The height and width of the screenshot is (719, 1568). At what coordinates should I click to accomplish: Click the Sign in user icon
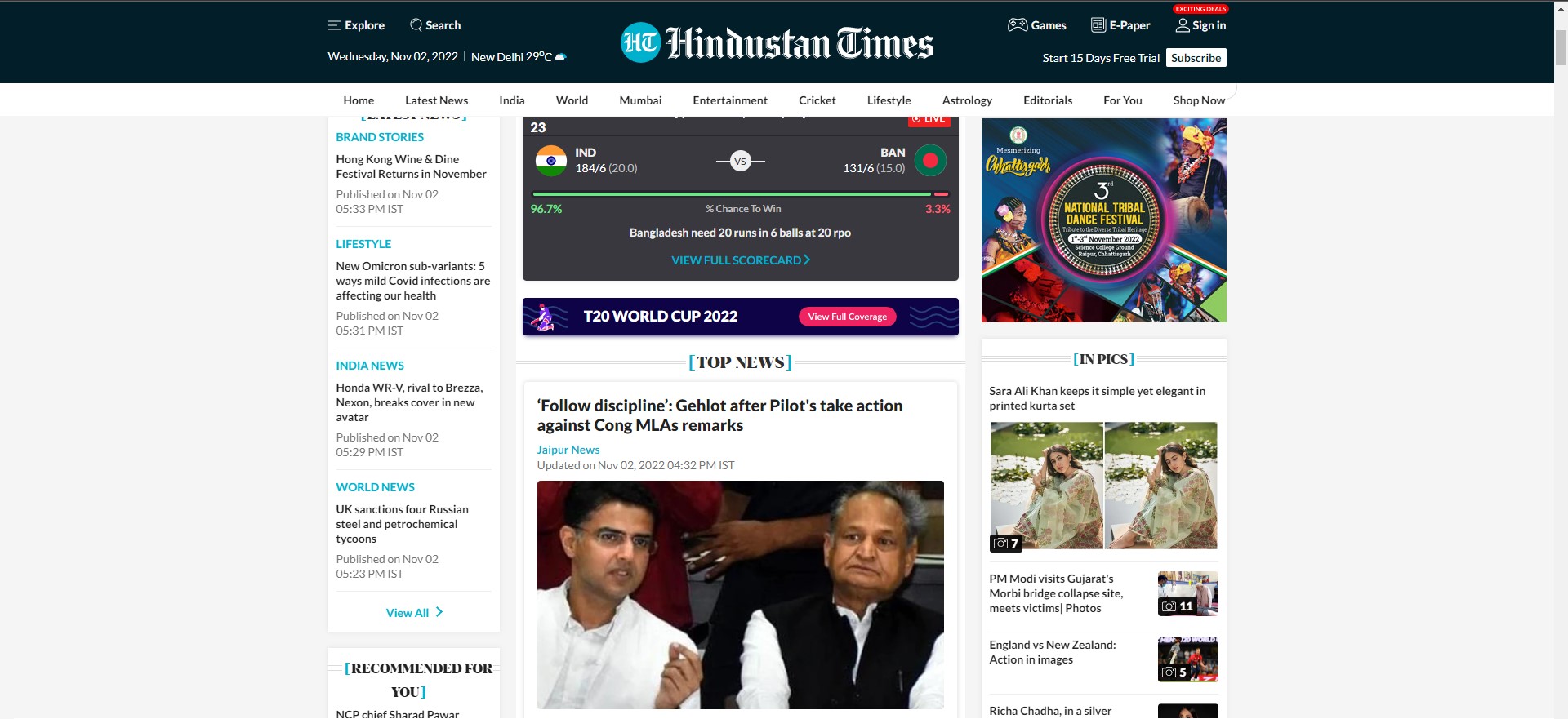(x=1182, y=25)
